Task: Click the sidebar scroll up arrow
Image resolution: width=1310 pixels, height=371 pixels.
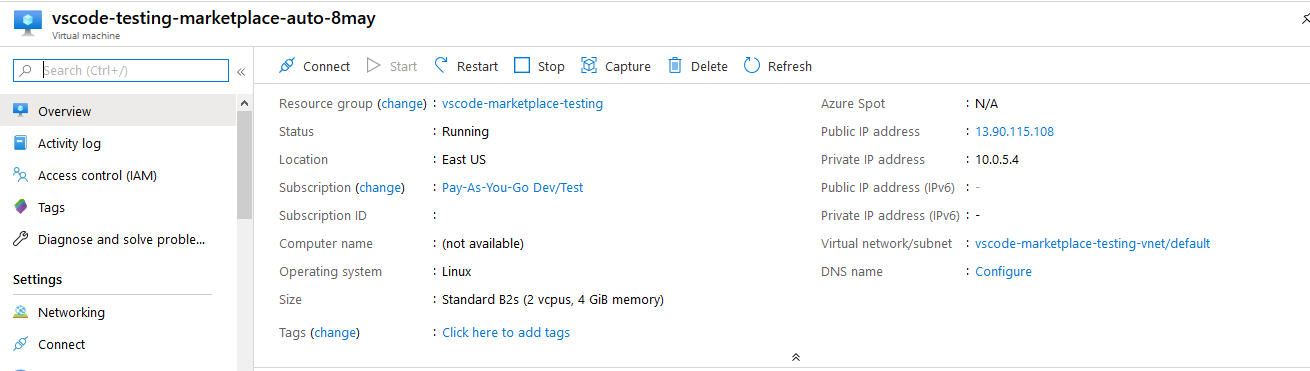Action: [245, 102]
